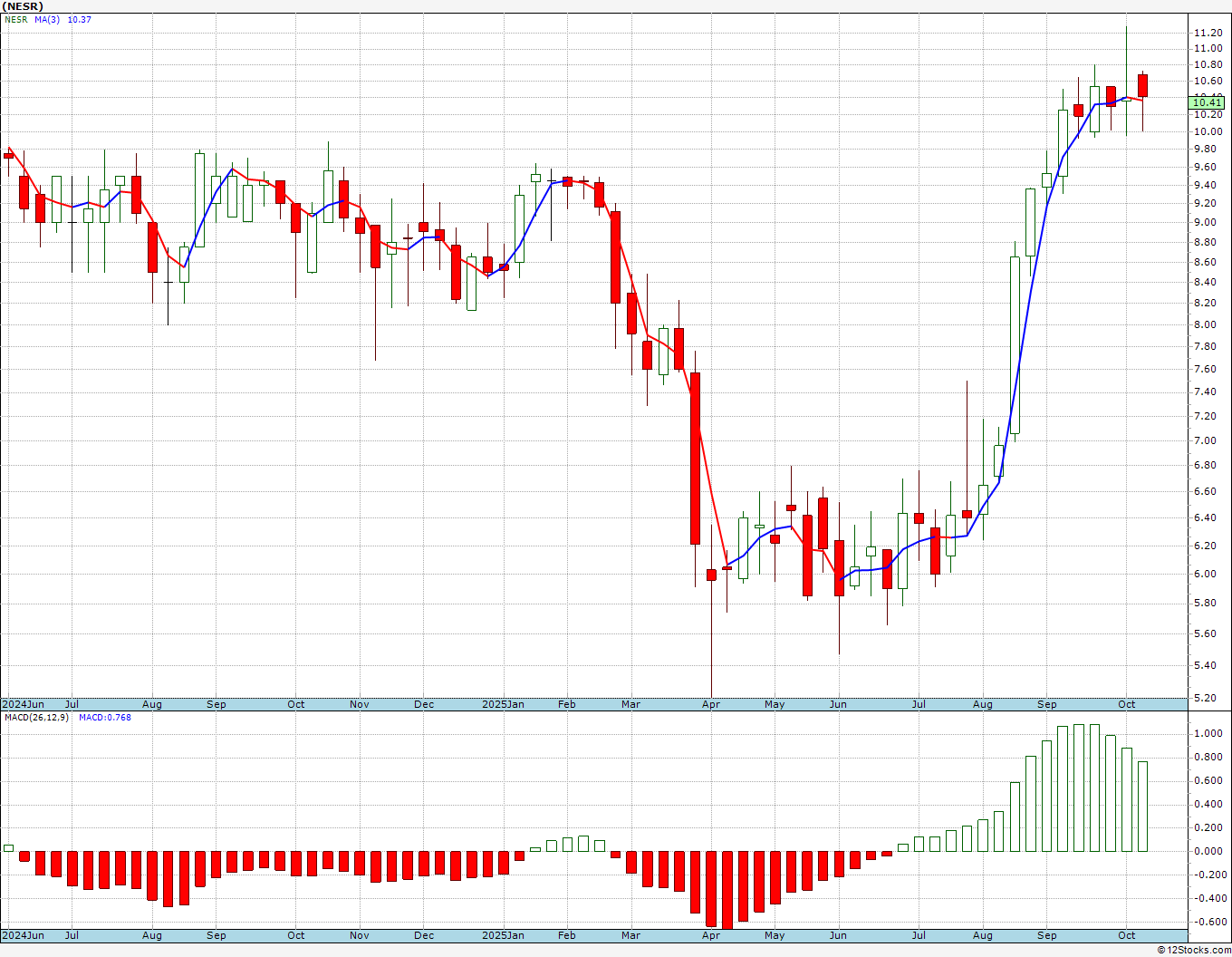Click the 10.00 price axis label
This screenshot has height=957, width=1232.
[x=1208, y=131]
